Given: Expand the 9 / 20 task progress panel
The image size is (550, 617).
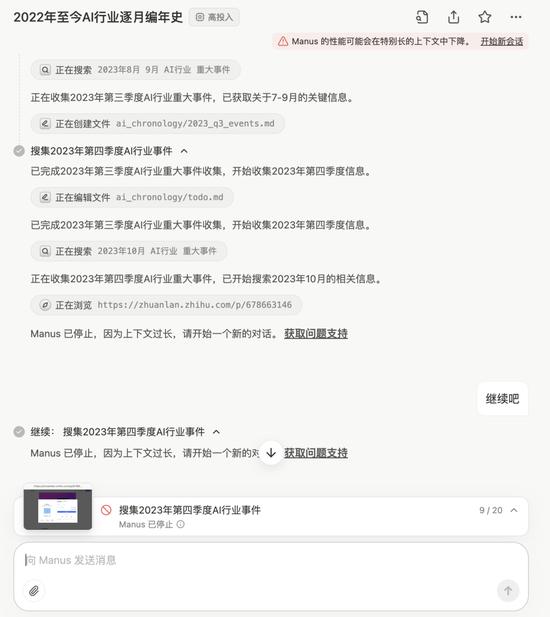Looking at the screenshot, I should (x=514, y=510).
